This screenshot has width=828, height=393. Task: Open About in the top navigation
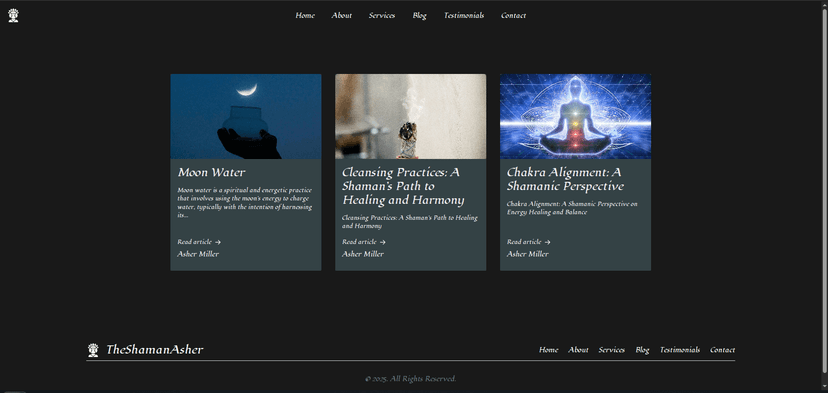[342, 15]
